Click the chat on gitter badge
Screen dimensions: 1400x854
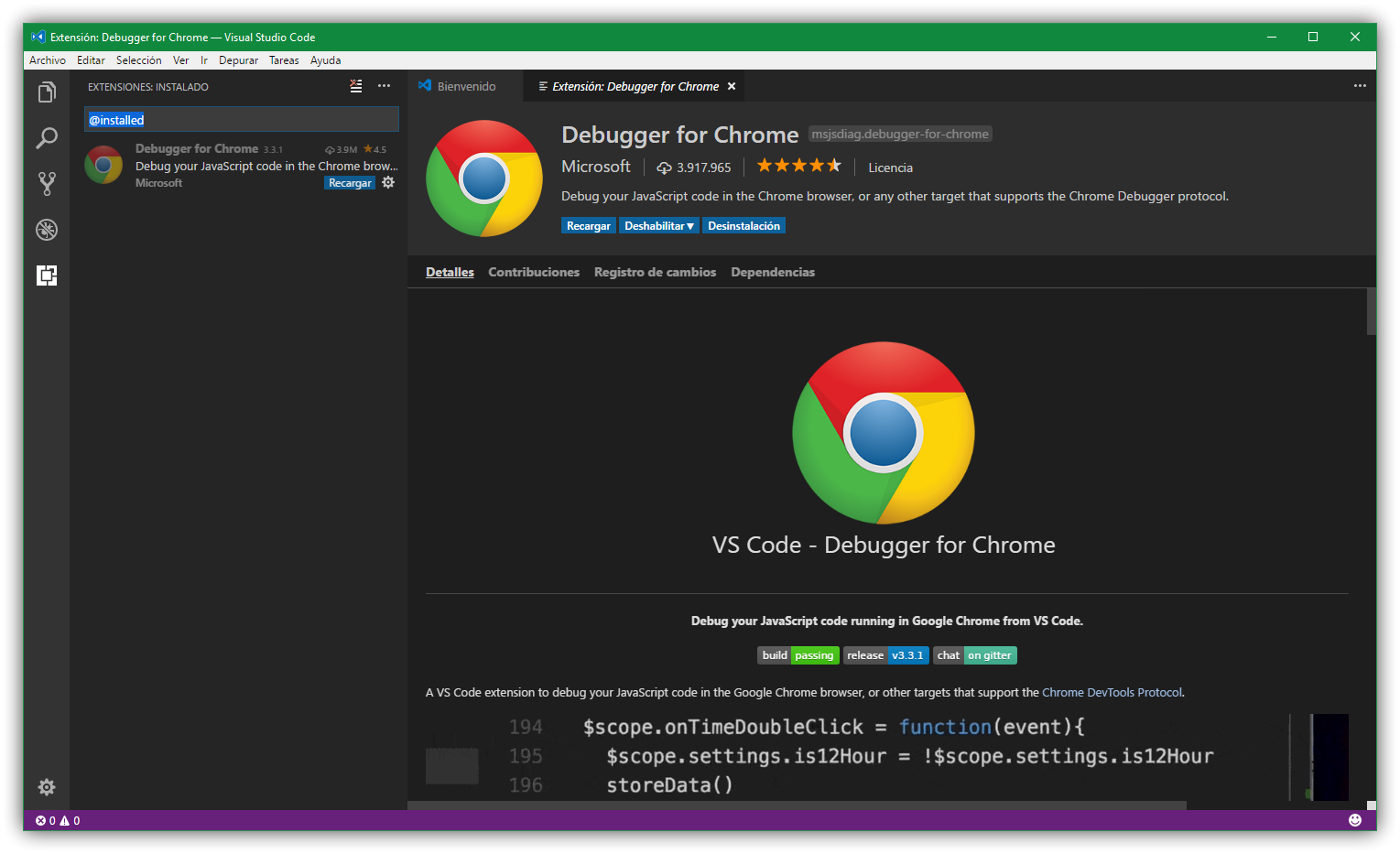[974, 655]
